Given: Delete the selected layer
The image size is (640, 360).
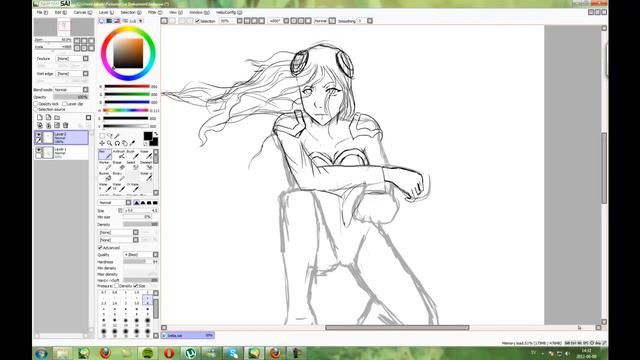Looking at the screenshot, I should click(65, 125).
